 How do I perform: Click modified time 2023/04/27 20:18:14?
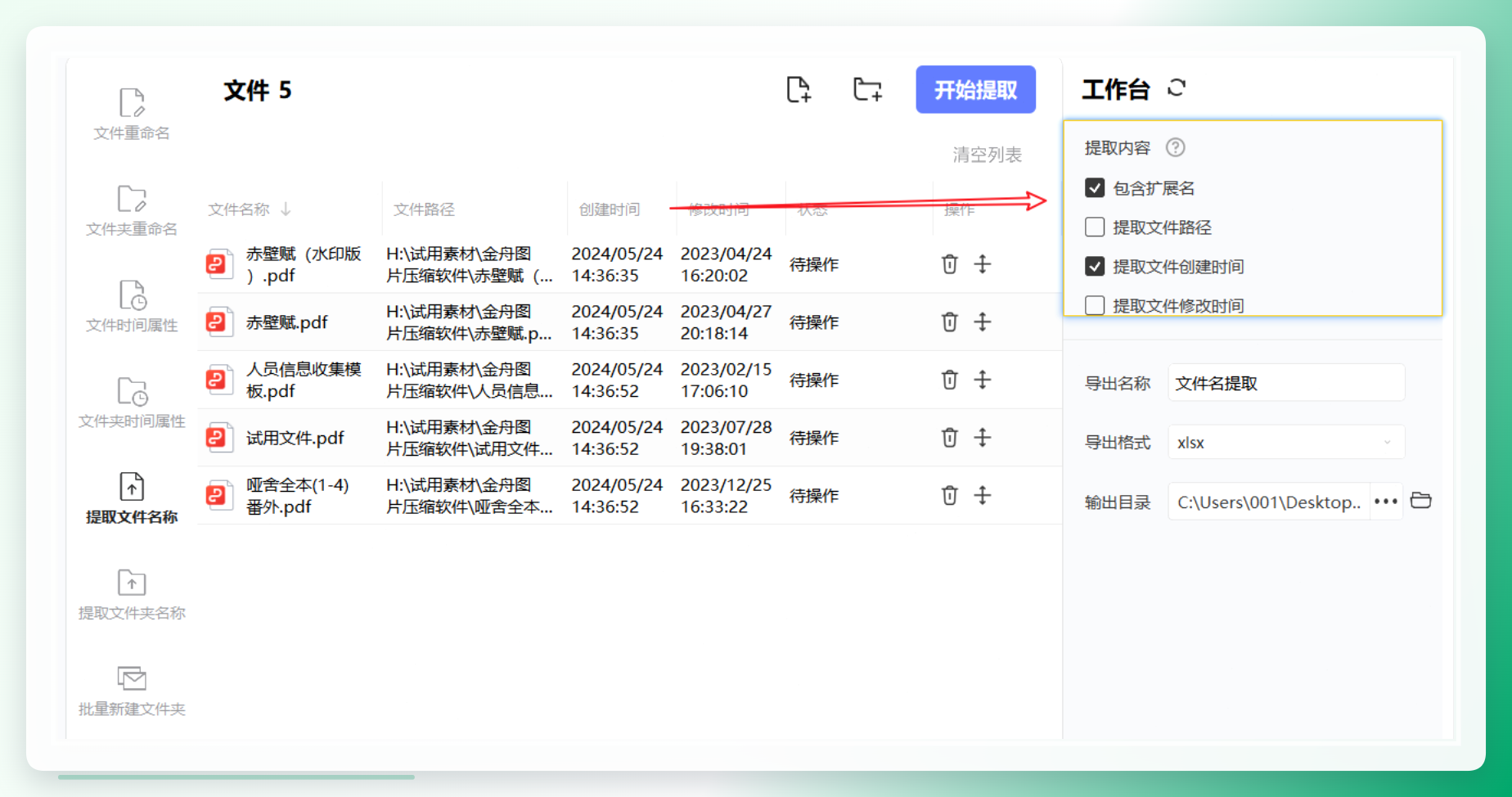[726, 322]
